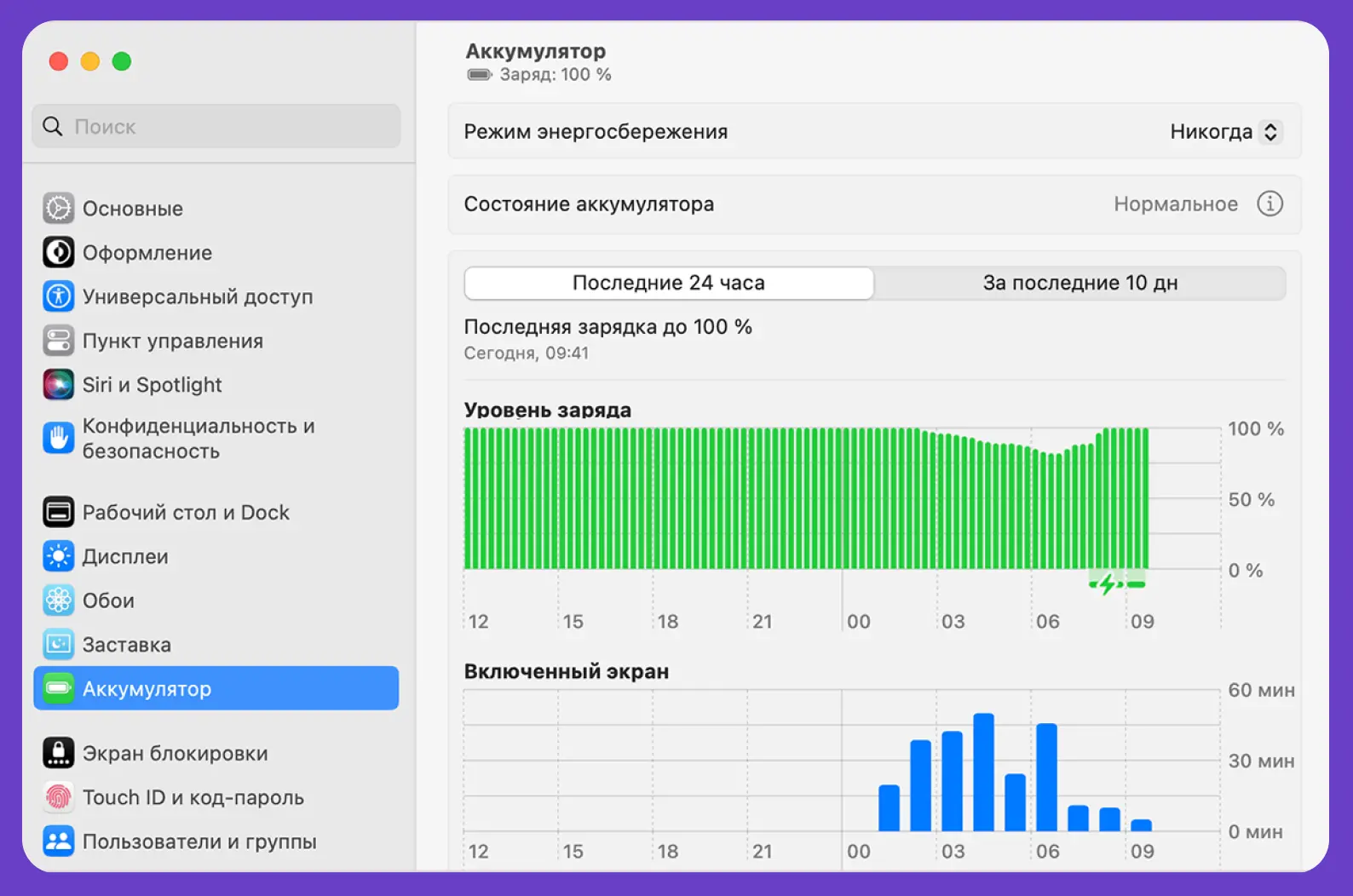Click the Аккумулятор page title

coord(536,51)
